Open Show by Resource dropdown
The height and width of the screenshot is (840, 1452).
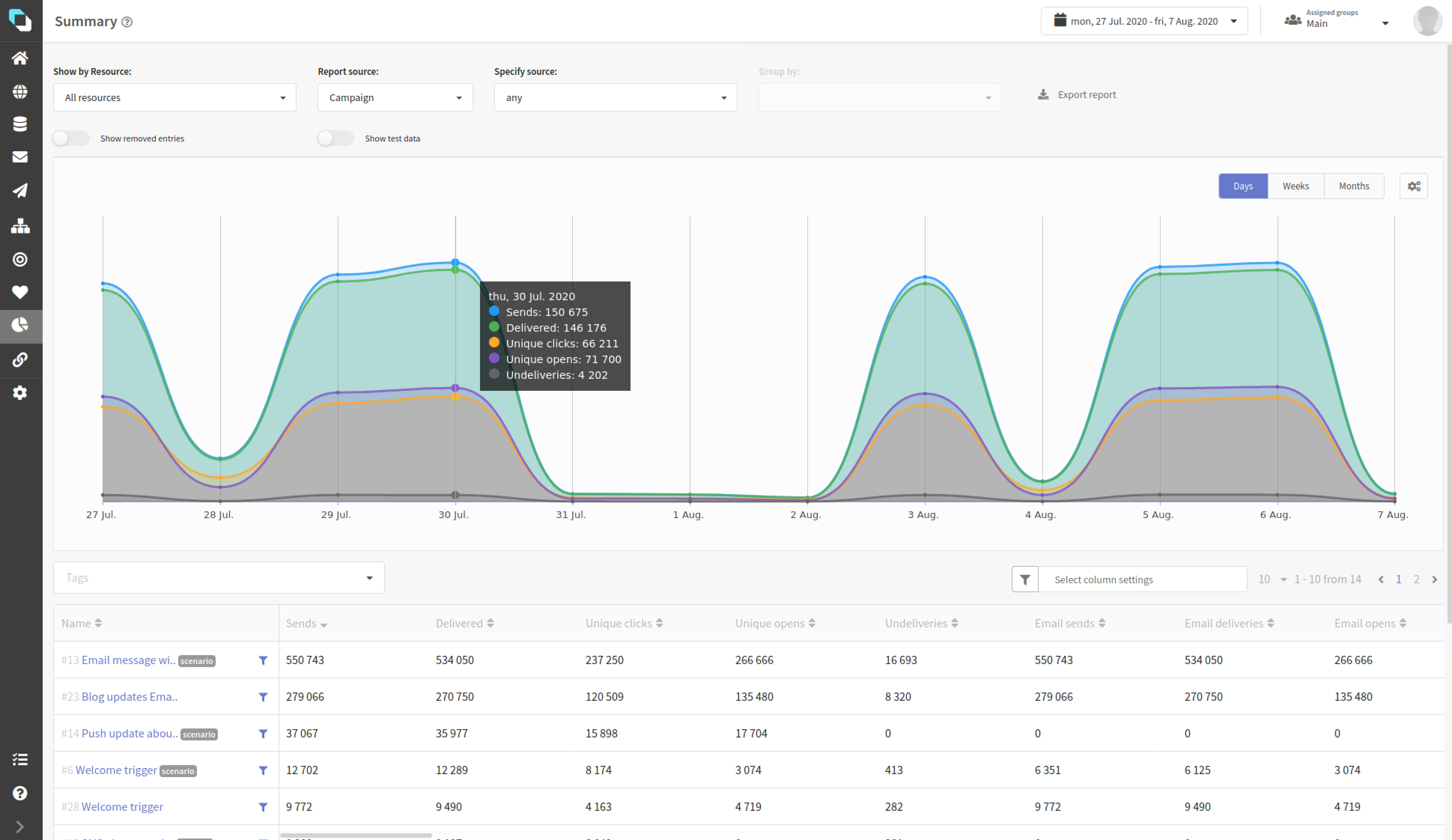175,97
